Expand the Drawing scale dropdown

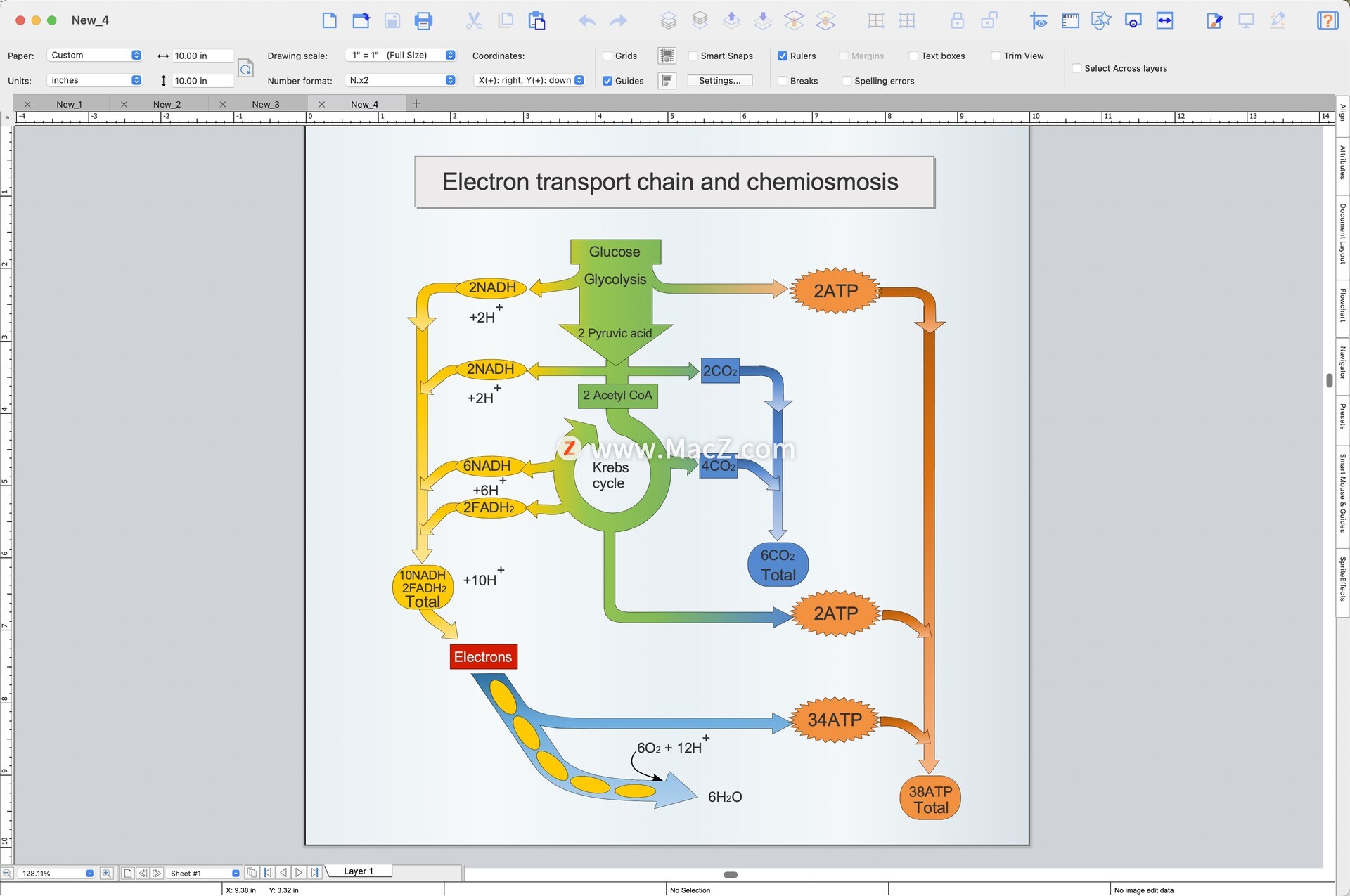[402, 55]
